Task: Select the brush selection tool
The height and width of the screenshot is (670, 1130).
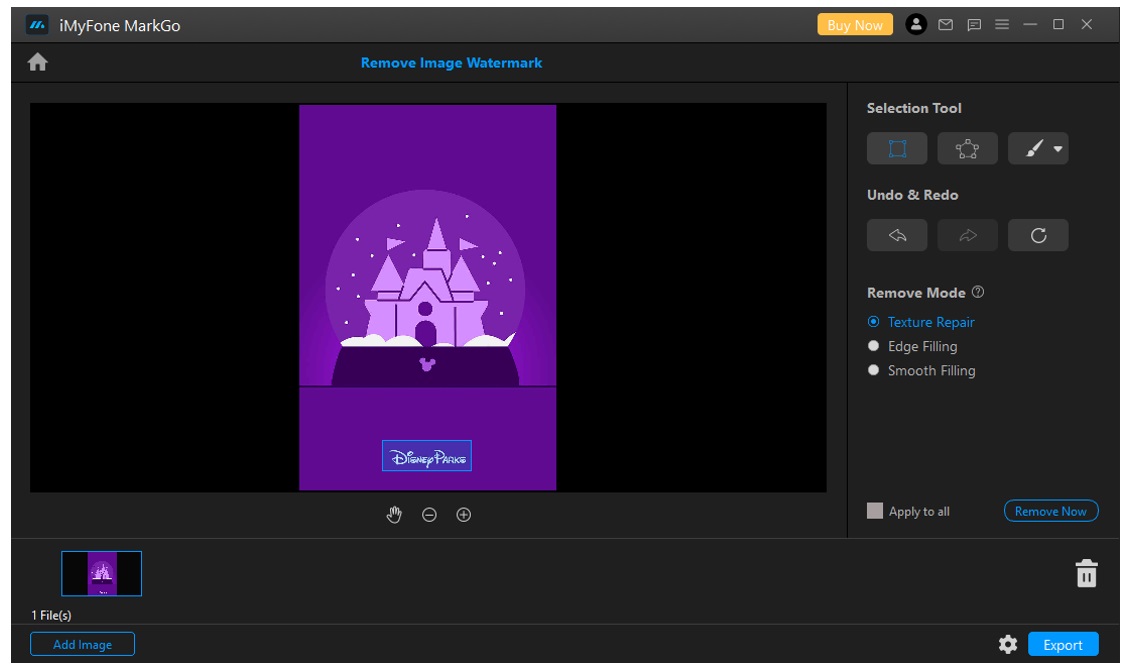Action: pyautogui.click(x=1034, y=148)
